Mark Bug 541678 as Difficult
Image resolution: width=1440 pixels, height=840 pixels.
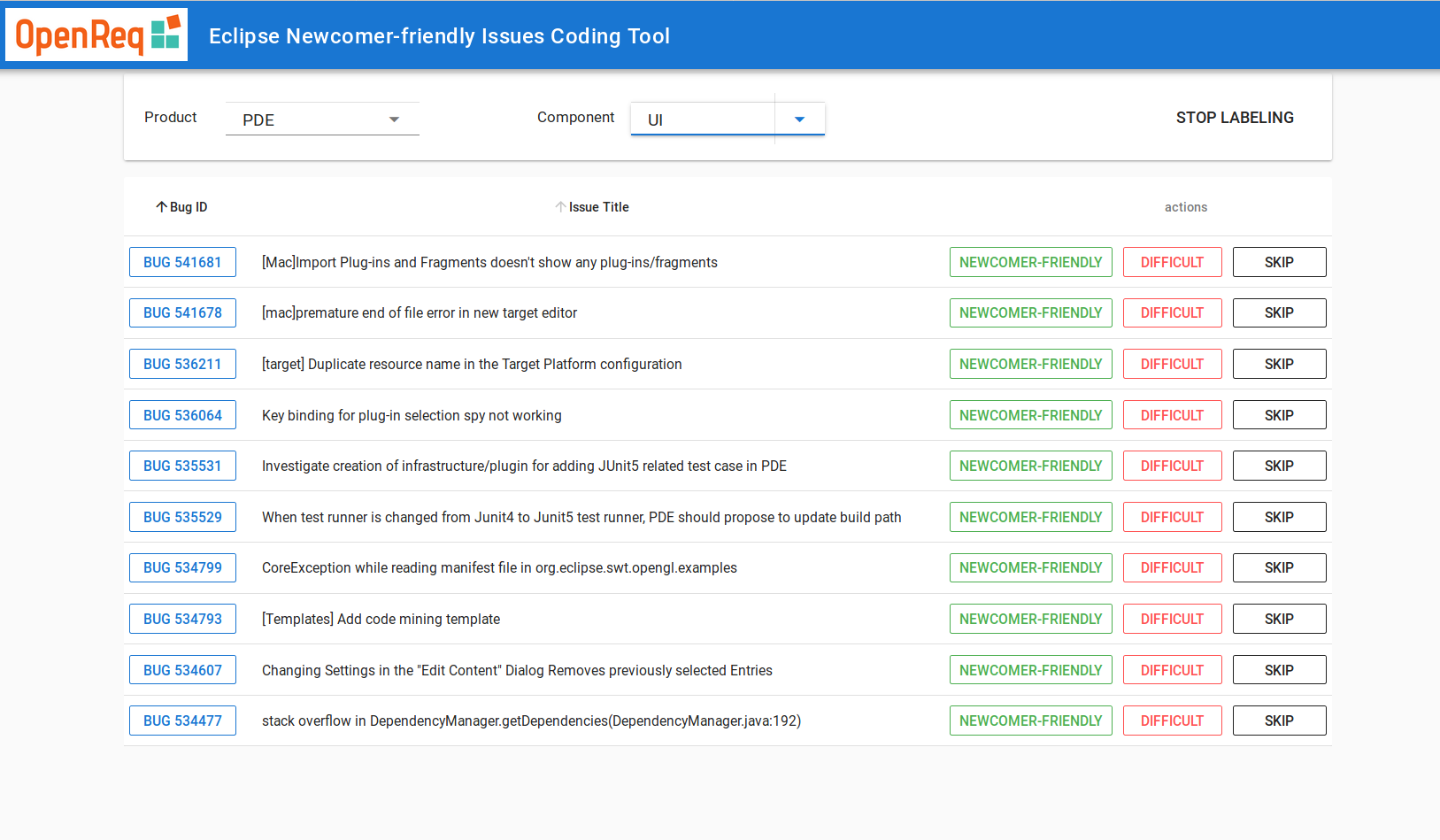coord(1172,313)
